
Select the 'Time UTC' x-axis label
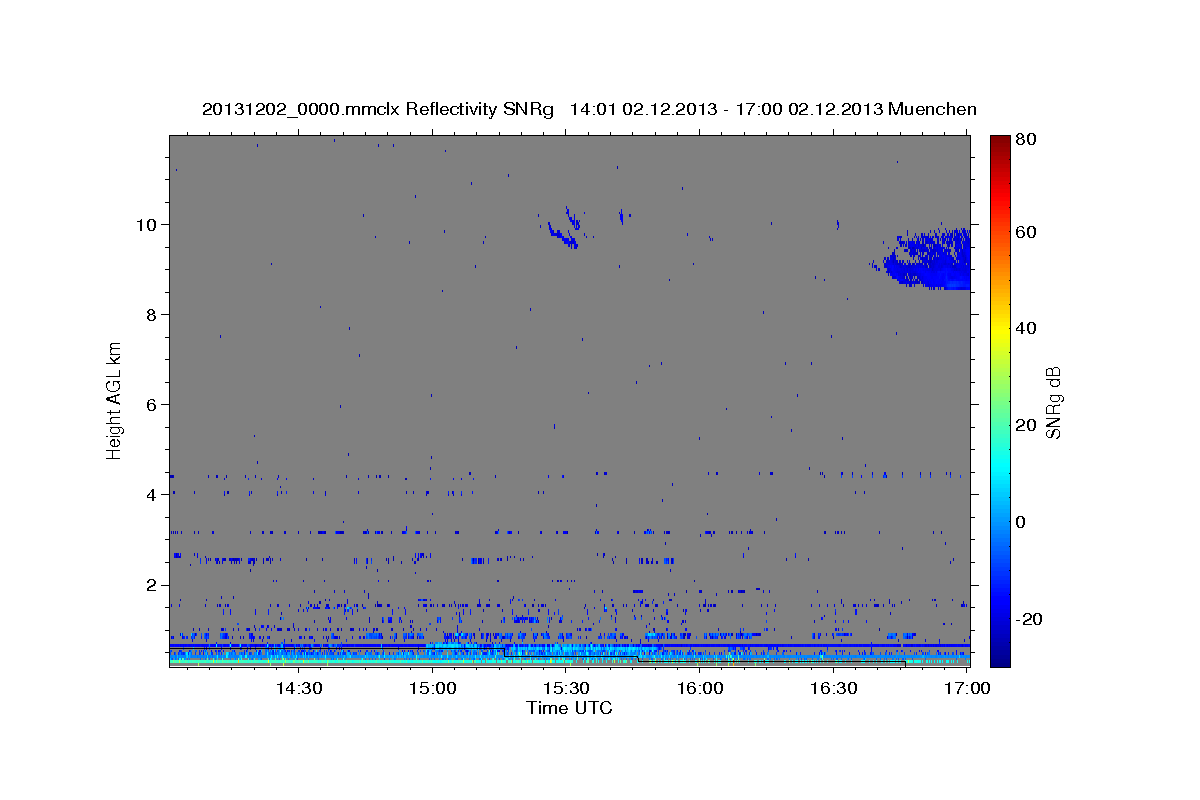click(569, 708)
